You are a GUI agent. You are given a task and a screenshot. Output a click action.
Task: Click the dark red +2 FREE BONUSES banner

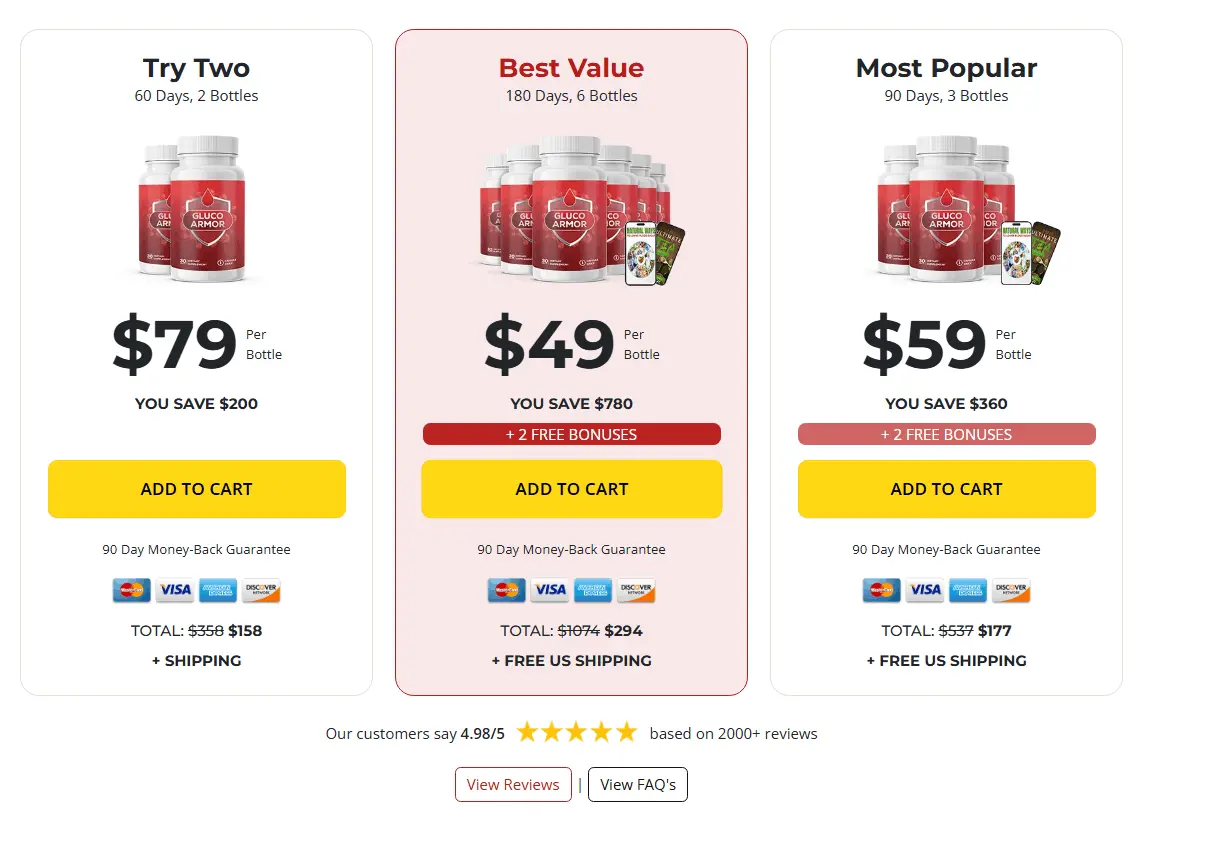(x=572, y=434)
